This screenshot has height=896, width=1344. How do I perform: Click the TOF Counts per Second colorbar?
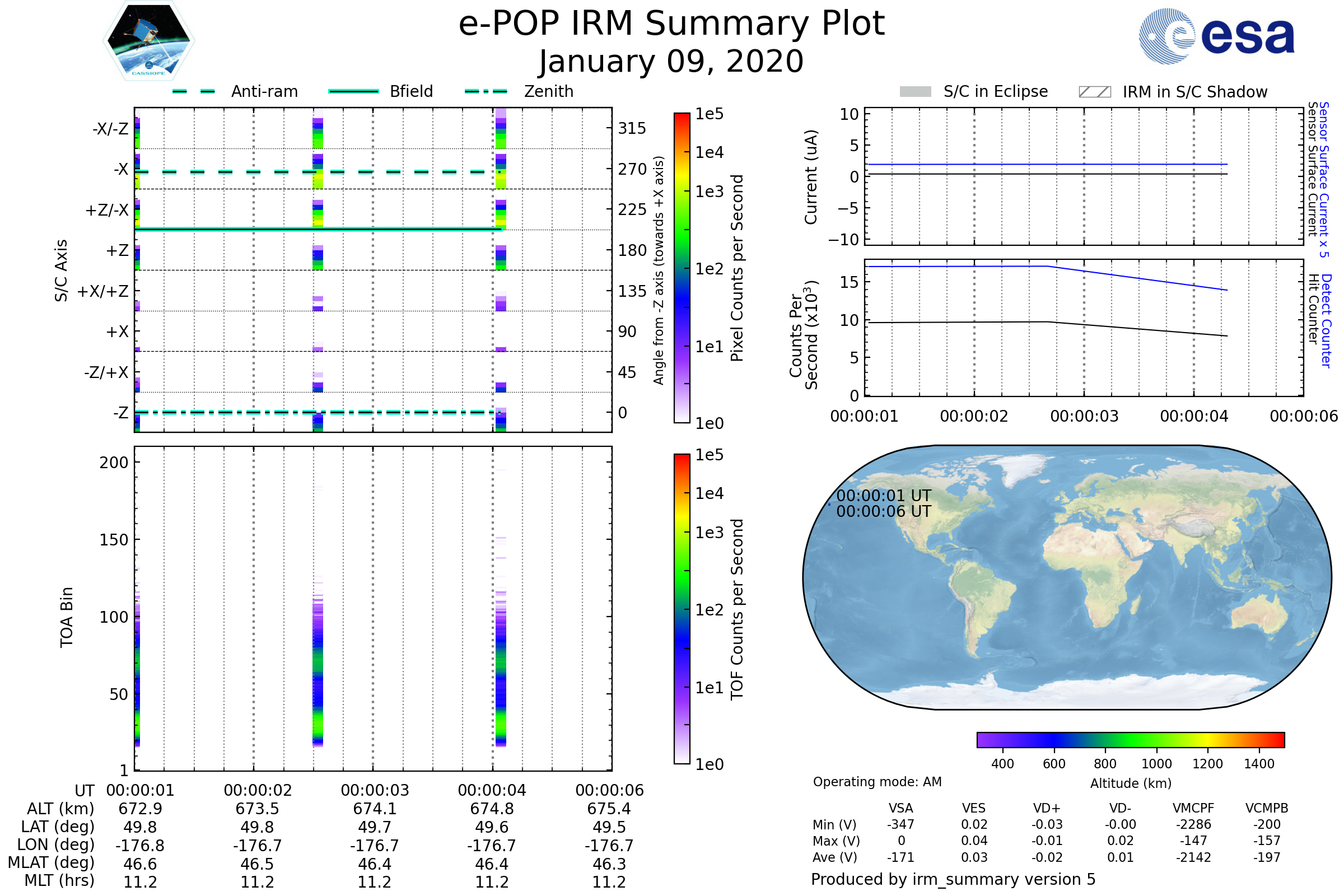coord(682,609)
